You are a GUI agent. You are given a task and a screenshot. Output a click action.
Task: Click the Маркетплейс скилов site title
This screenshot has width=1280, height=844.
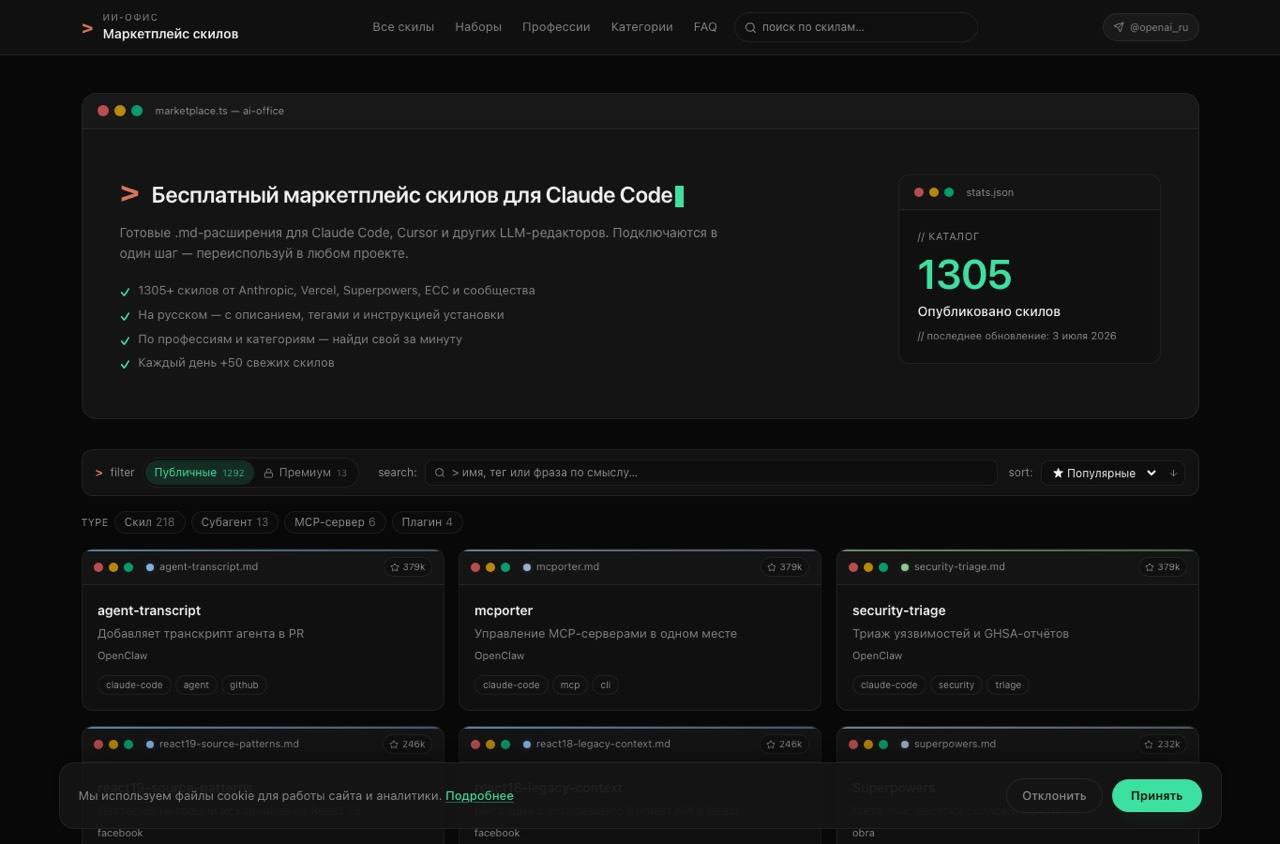click(170, 34)
